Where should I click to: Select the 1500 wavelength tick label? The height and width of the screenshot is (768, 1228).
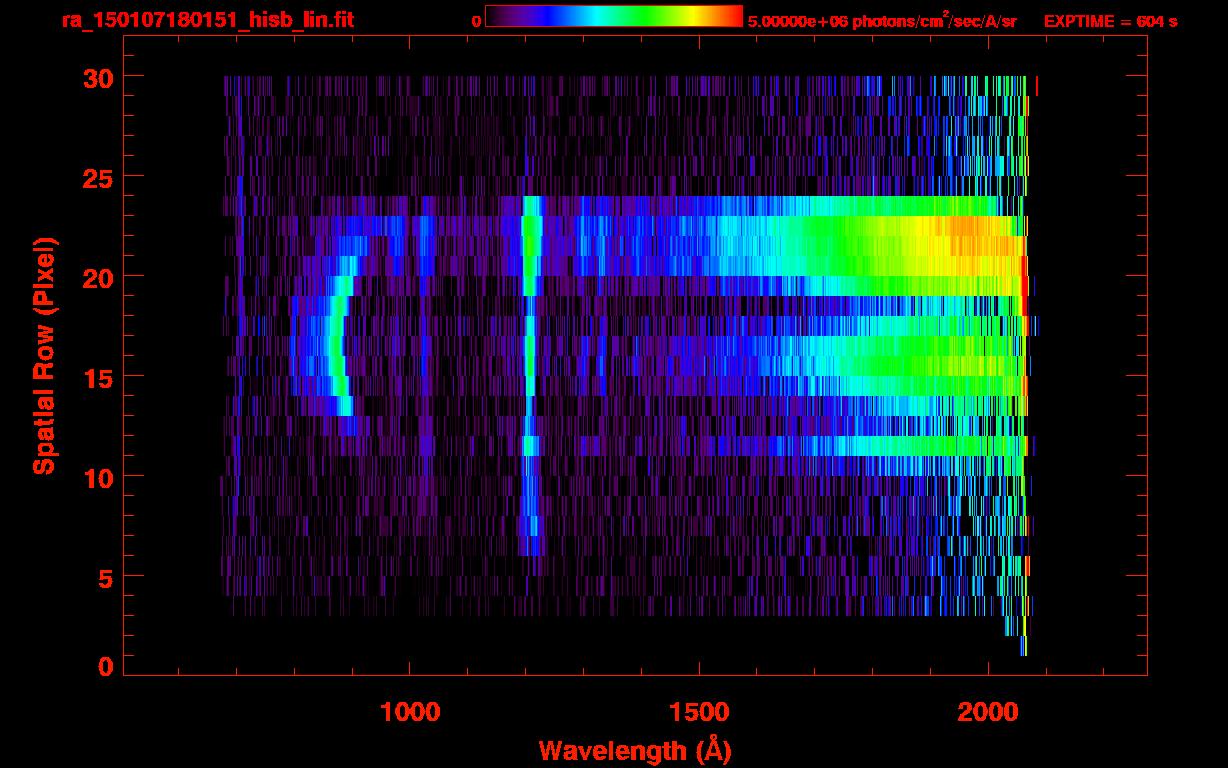698,712
